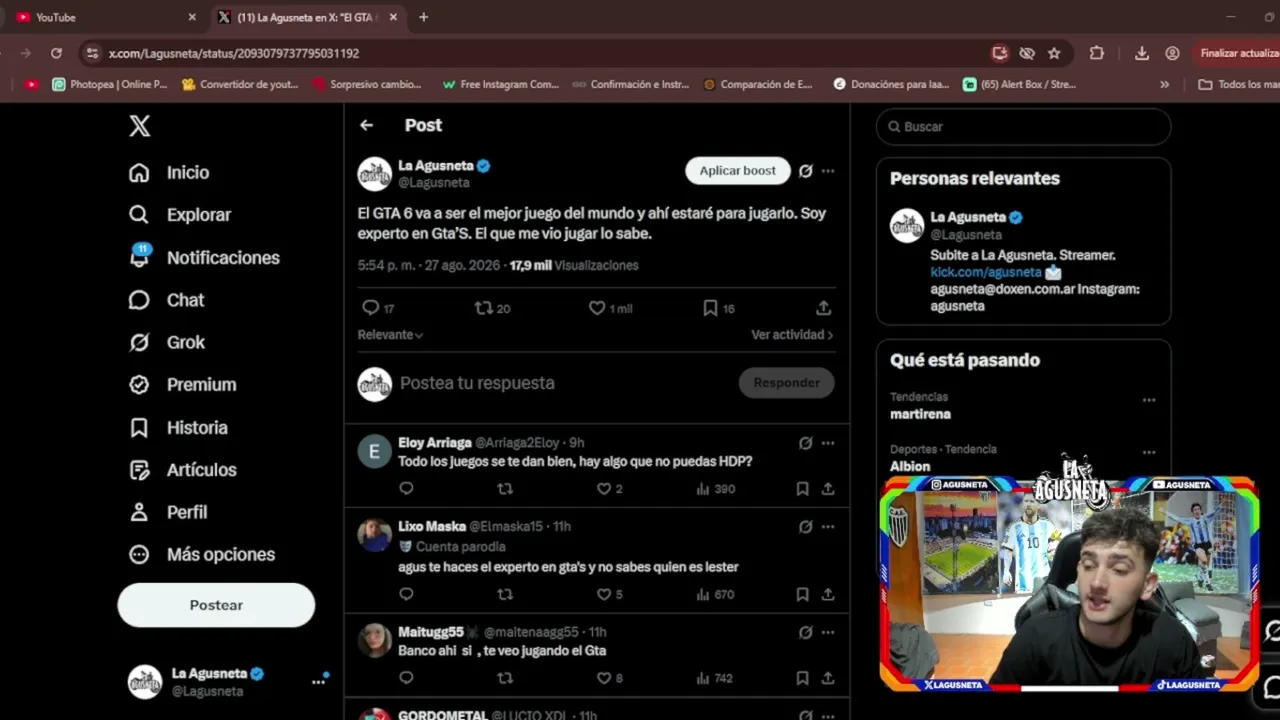Open the Photopea bookmark
Screen dimensions: 1280x720
click(x=110, y=85)
